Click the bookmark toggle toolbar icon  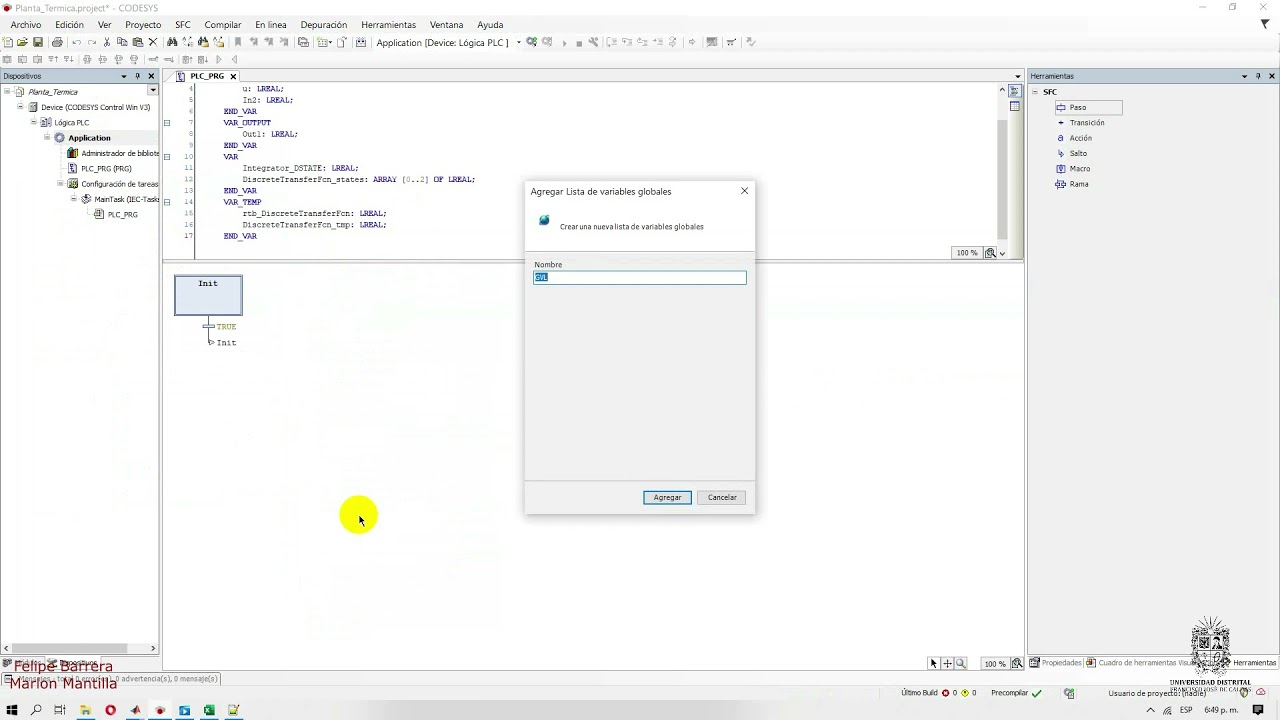238,42
